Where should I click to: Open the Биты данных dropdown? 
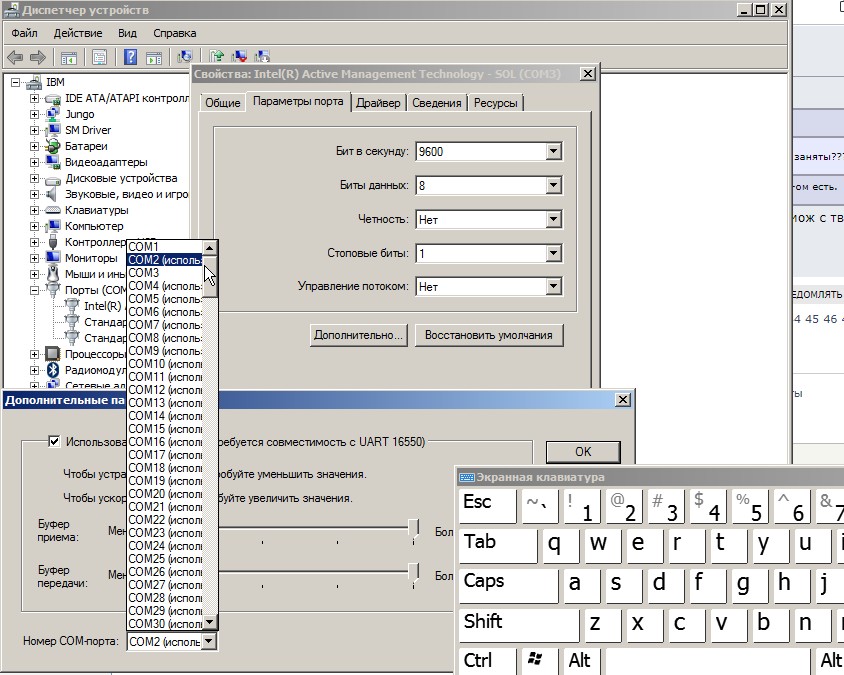[x=553, y=185]
